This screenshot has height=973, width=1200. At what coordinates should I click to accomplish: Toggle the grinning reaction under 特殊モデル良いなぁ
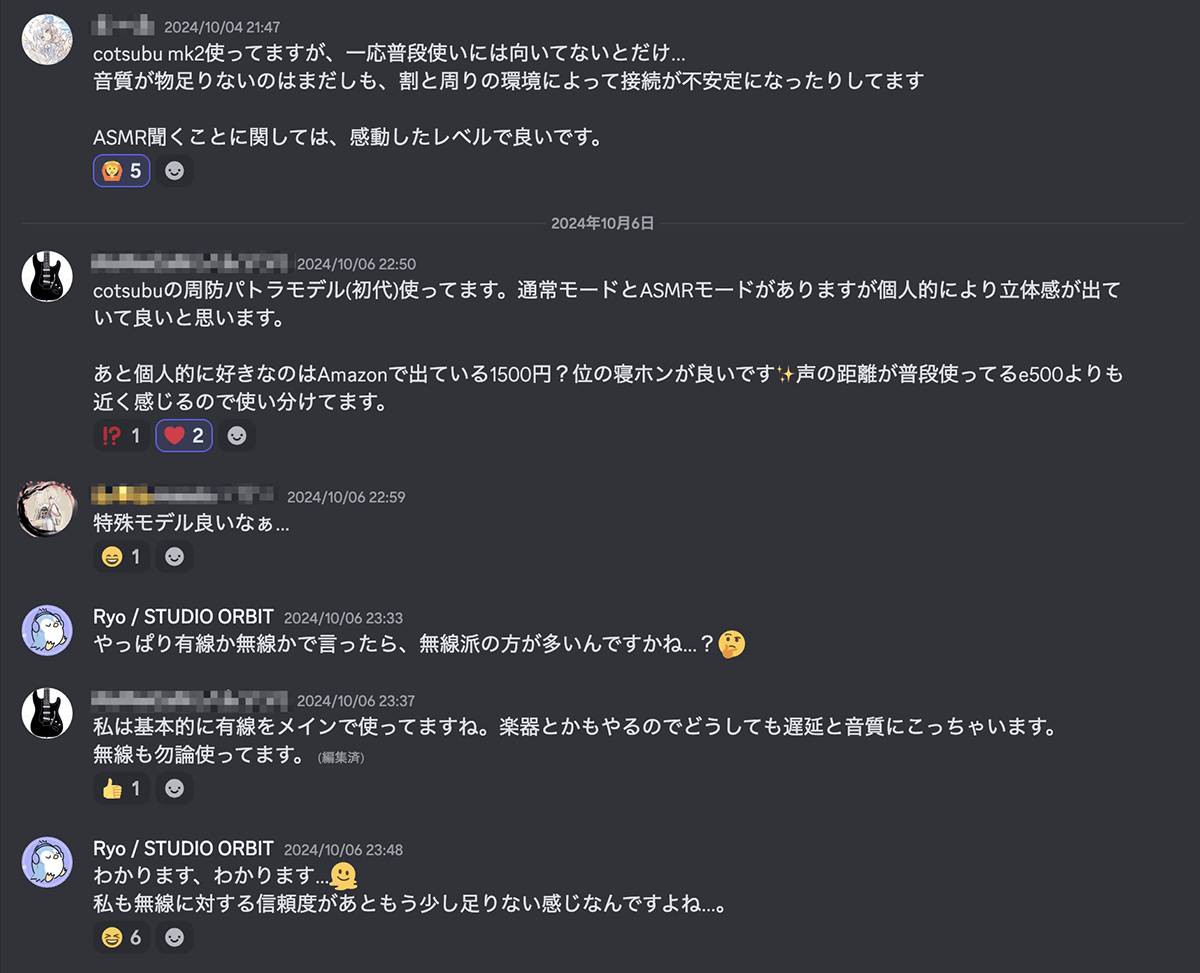[122, 556]
